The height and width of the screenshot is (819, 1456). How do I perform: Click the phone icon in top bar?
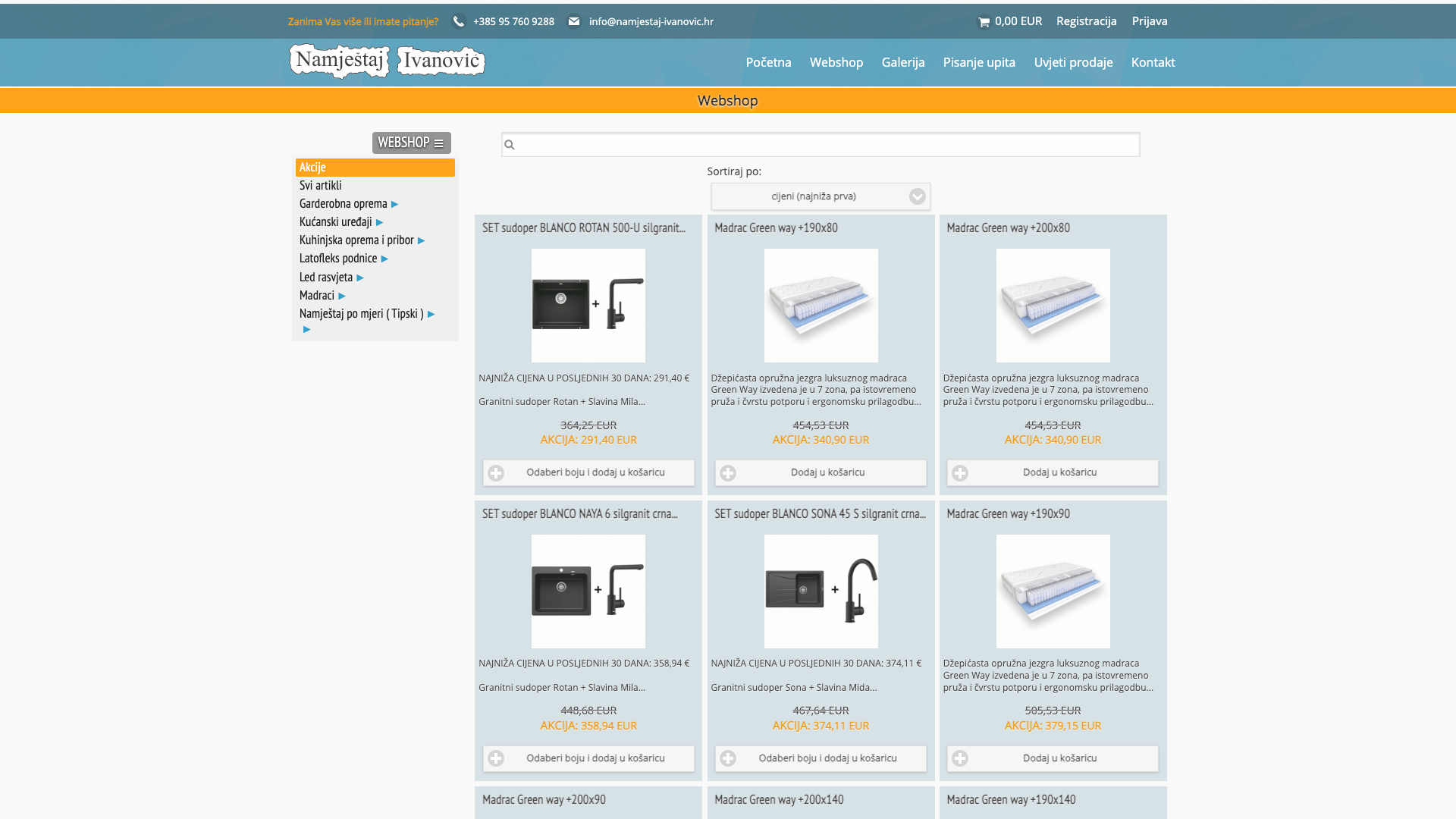coord(458,22)
